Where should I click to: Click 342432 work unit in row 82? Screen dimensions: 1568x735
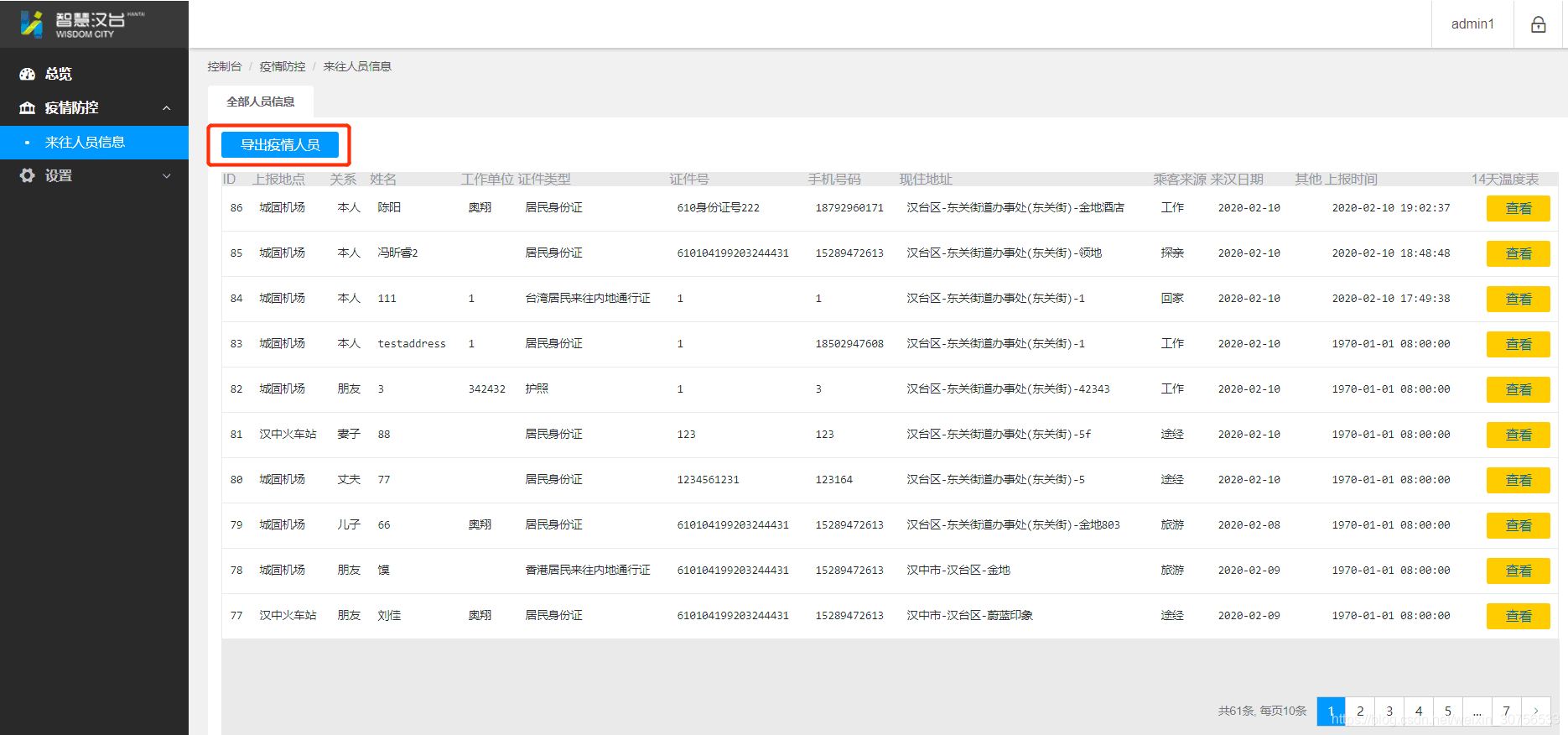(x=487, y=388)
